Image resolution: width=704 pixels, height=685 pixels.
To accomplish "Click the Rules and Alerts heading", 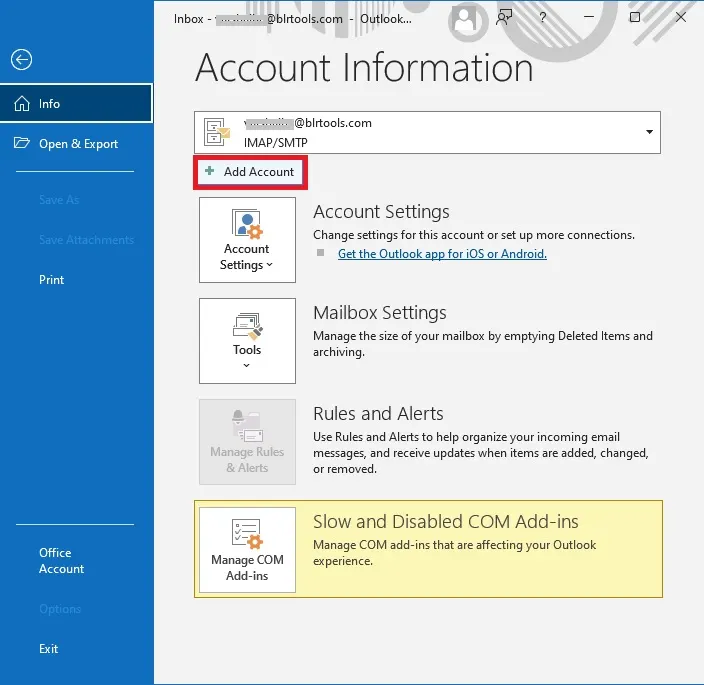I will 378,413.
